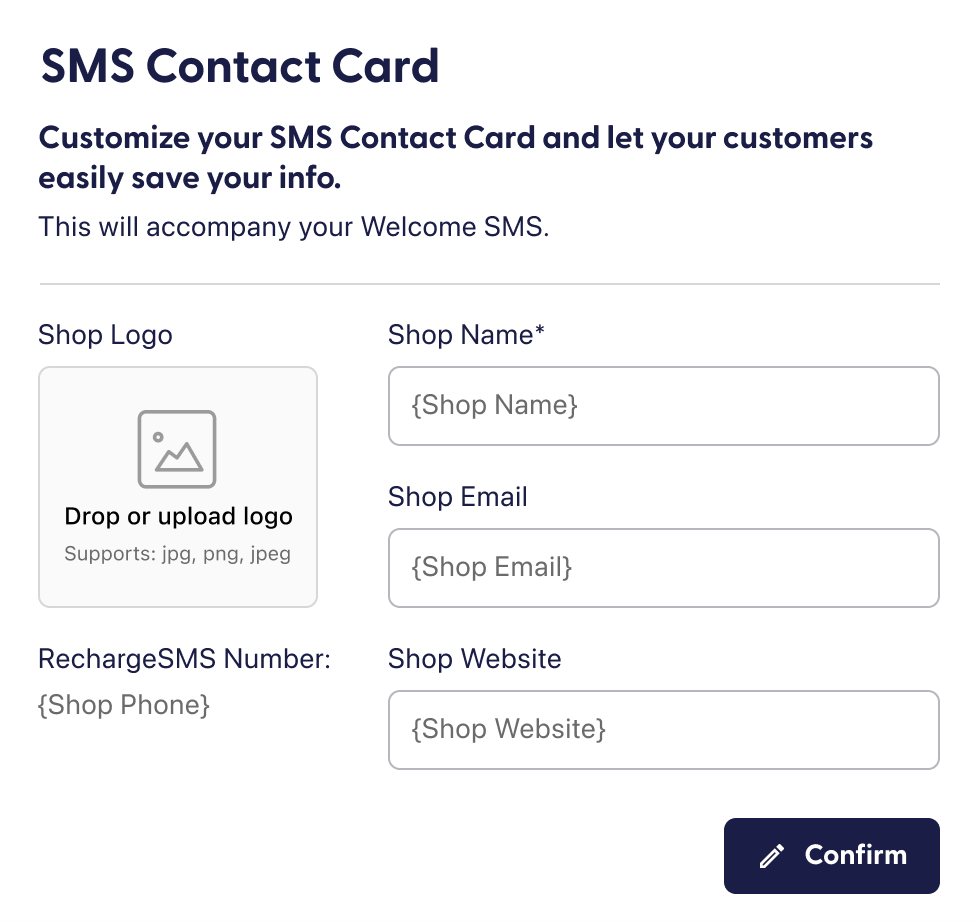Click the edit pencil next to Confirm text
Image resolution: width=976 pixels, height=922 pixels.
(x=770, y=856)
